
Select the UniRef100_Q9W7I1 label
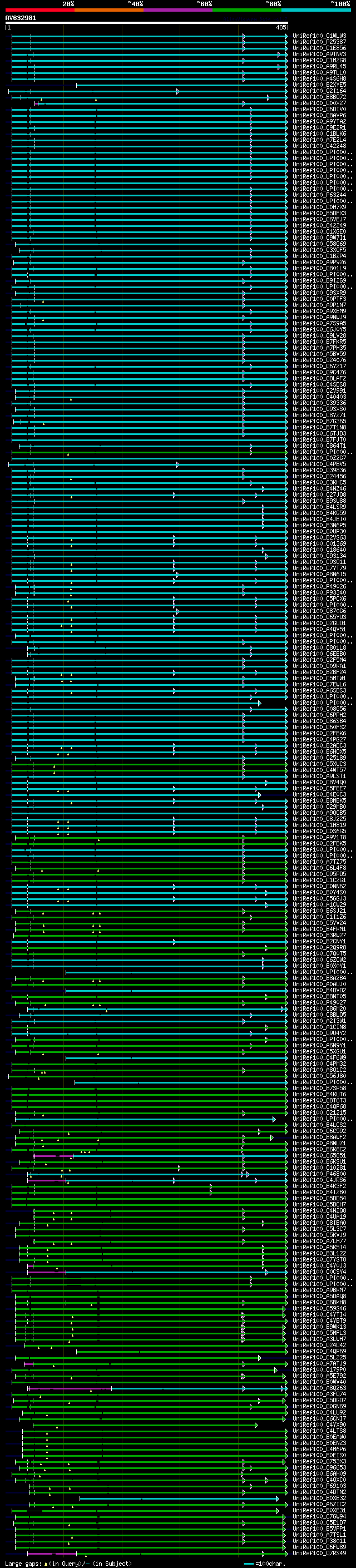tap(319, 238)
